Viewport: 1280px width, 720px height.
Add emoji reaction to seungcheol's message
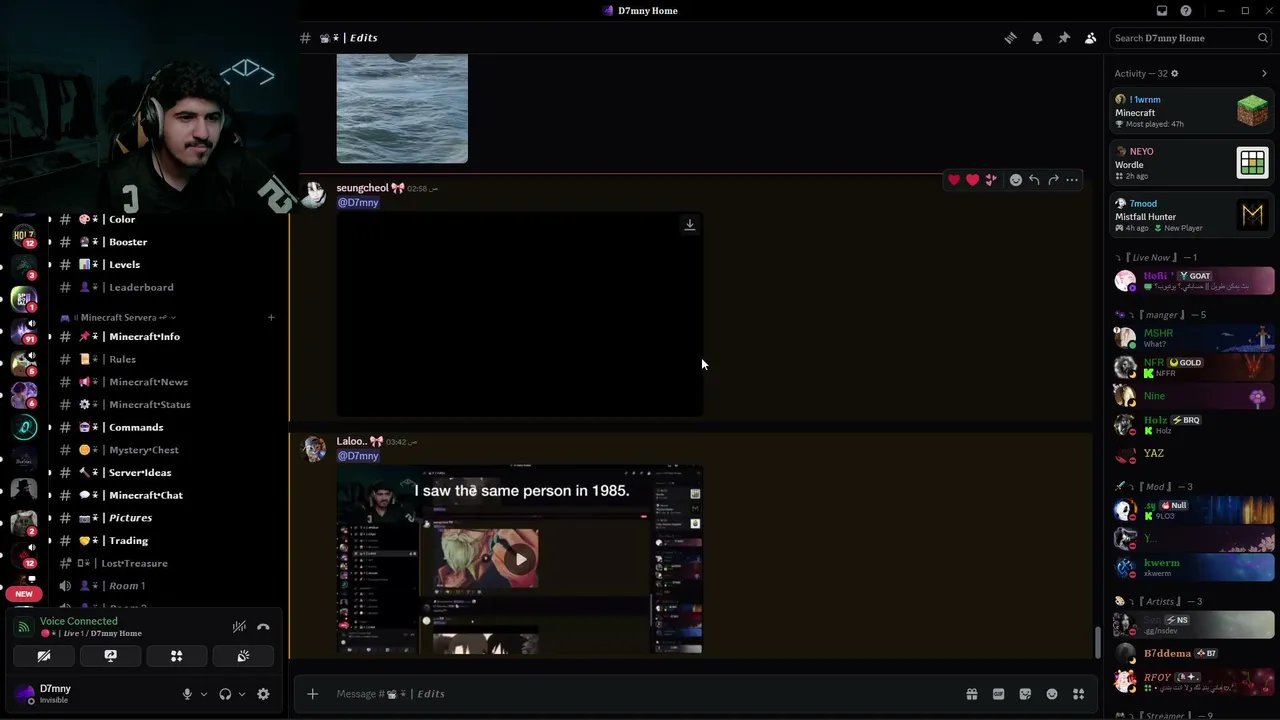click(1015, 180)
